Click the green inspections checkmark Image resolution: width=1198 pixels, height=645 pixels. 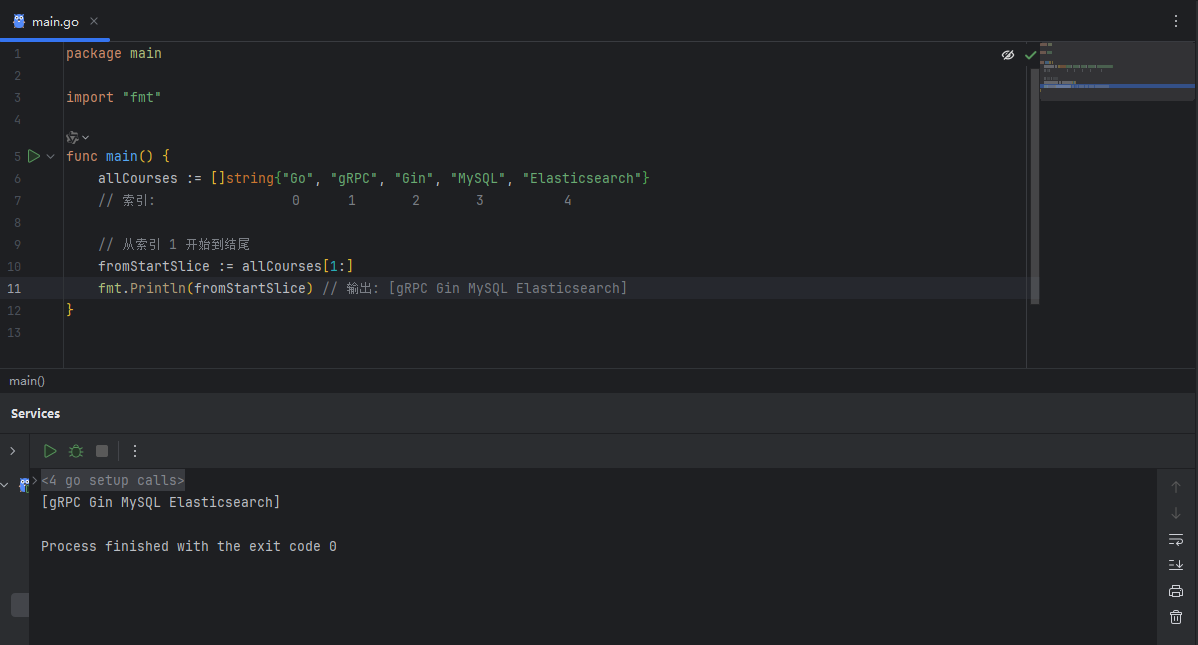[x=1031, y=55]
